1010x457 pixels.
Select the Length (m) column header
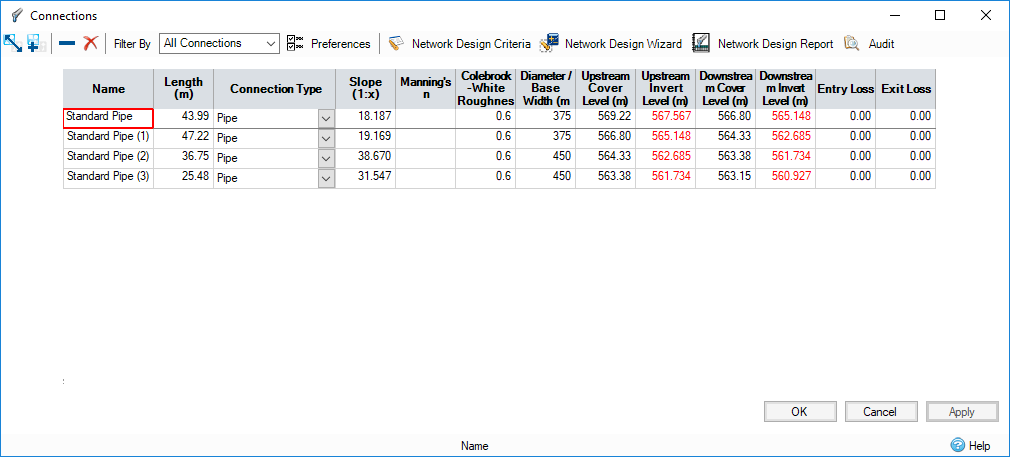tap(184, 89)
